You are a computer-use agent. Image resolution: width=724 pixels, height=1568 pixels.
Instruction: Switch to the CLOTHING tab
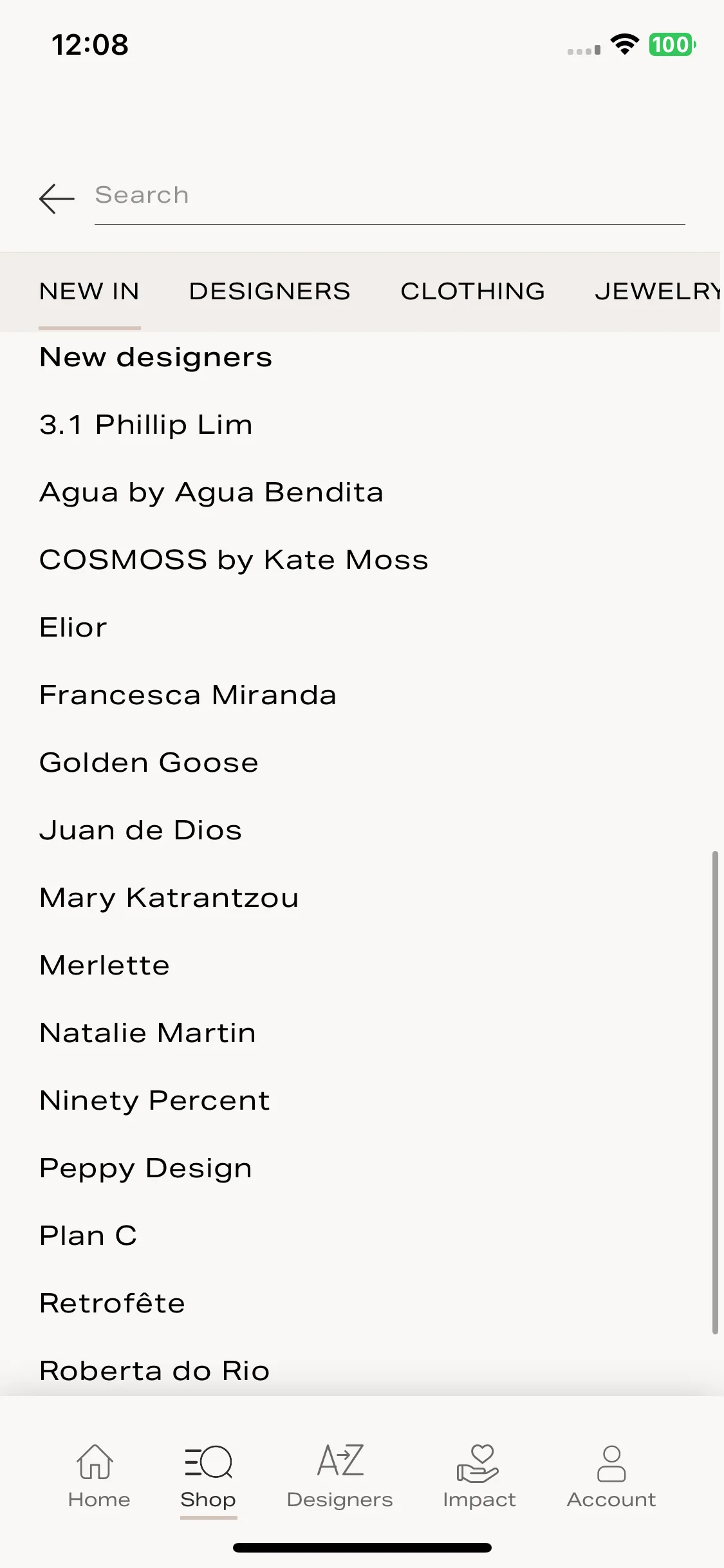tap(473, 292)
